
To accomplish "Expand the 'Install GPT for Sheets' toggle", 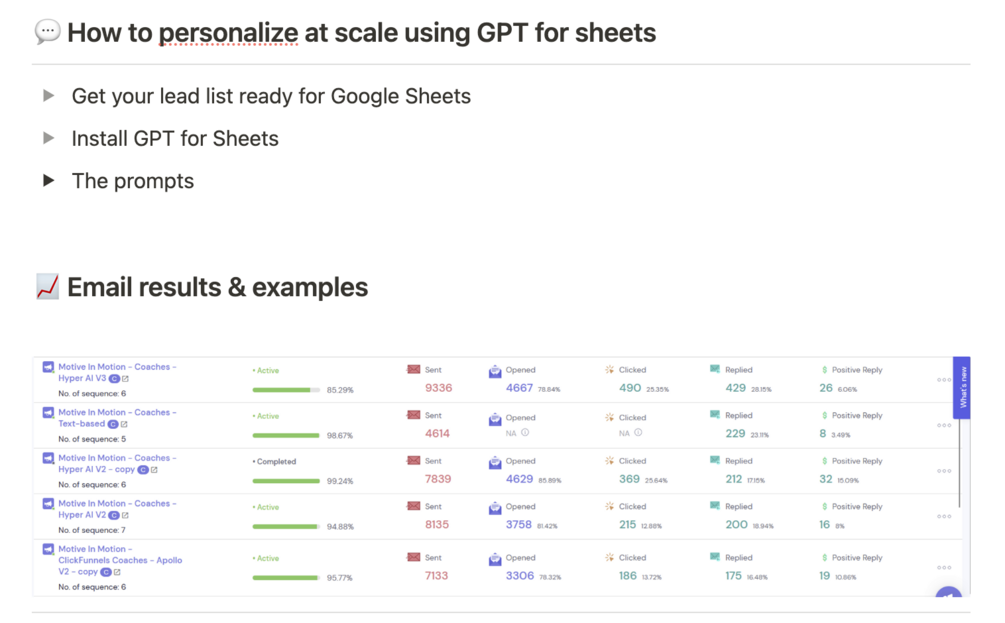I will [x=48, y=138].
